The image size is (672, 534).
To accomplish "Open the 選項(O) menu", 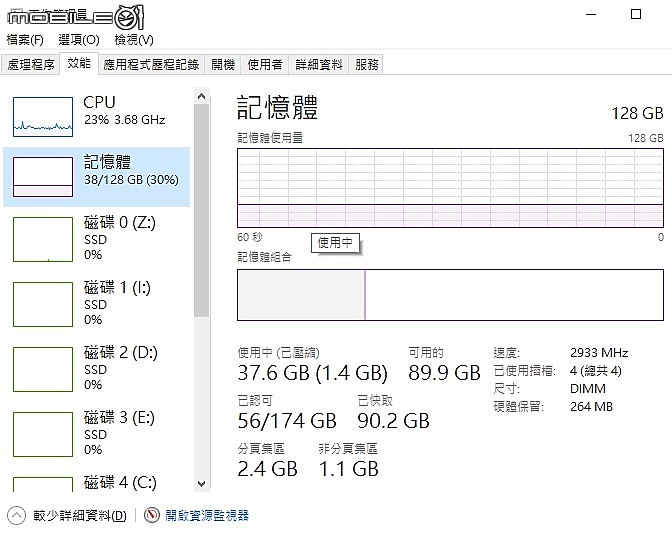I will point(79,40).
